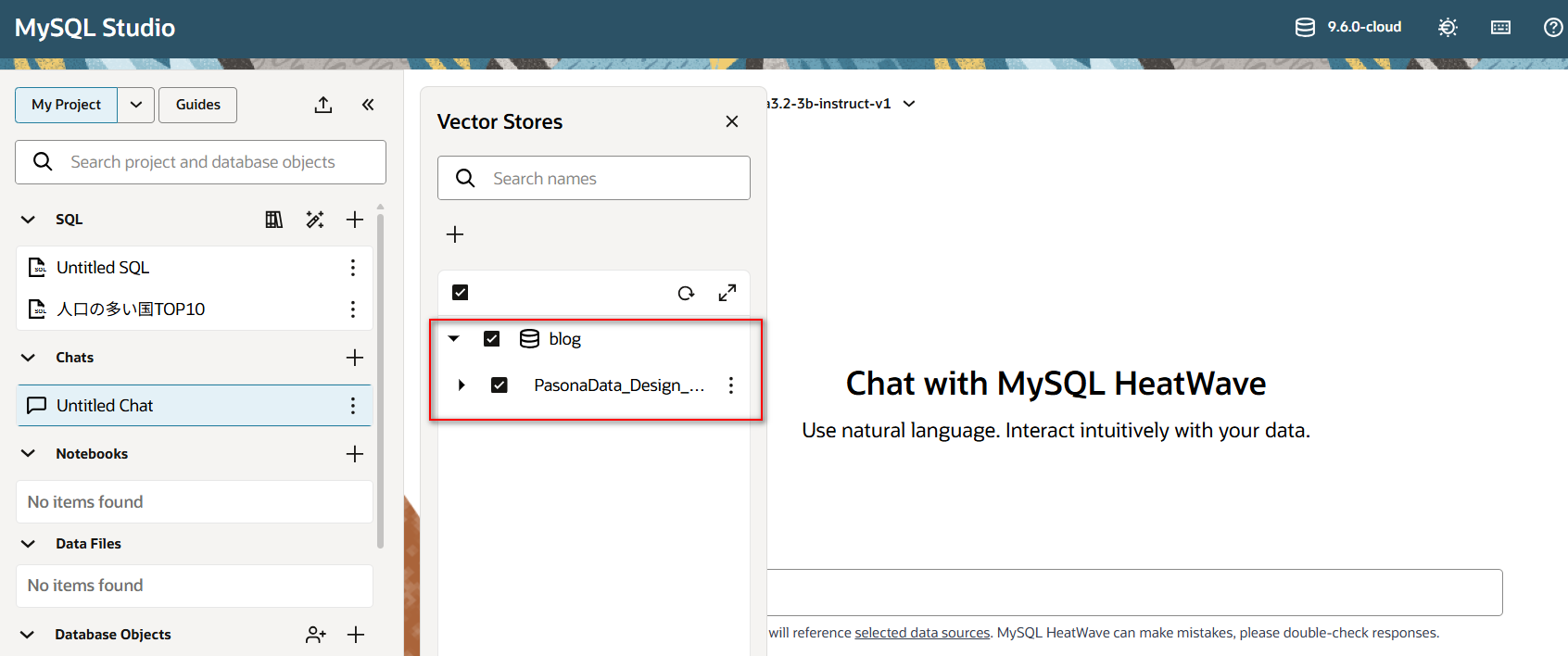Open the SQL library books icon

point(274,220)
